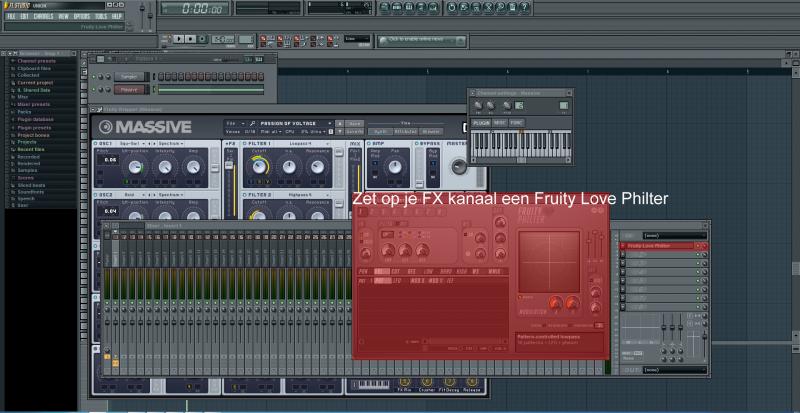Screen dimensions: 800x413
Task: Click the Save button in Massive
Action: pyautogui.click(x=355, y=124)
